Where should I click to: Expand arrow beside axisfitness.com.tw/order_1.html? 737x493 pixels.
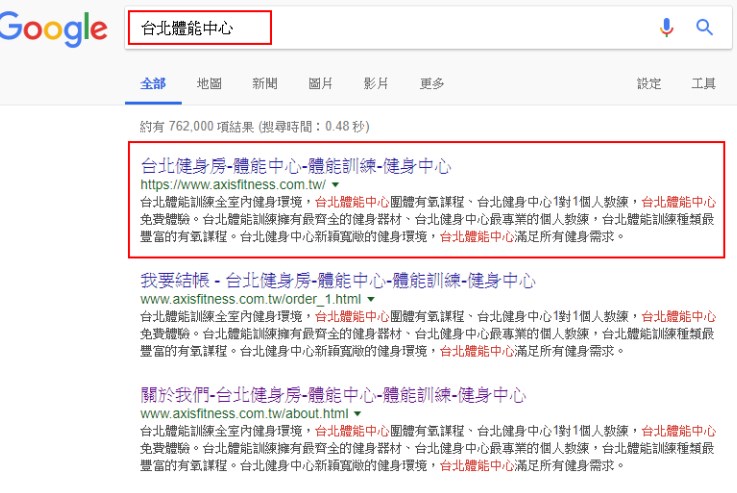[x=371, y=299]
